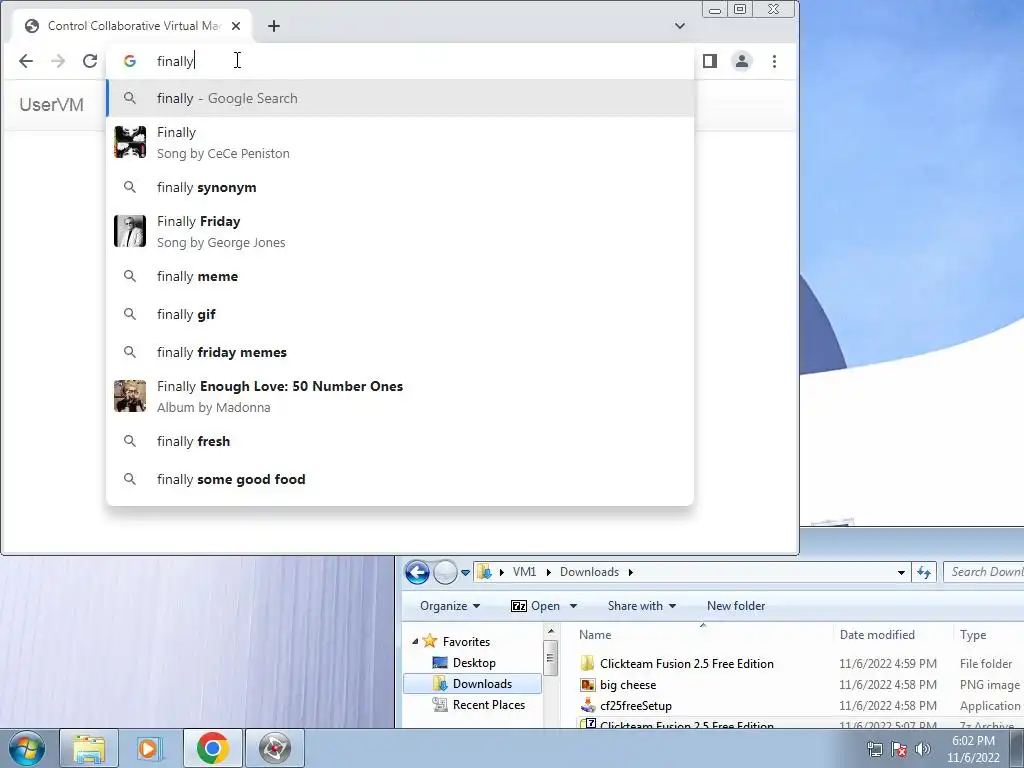Close the Control Collaborative Virtual Machine tab
This screenshot has width=1024, height=768.
(236, 26)
